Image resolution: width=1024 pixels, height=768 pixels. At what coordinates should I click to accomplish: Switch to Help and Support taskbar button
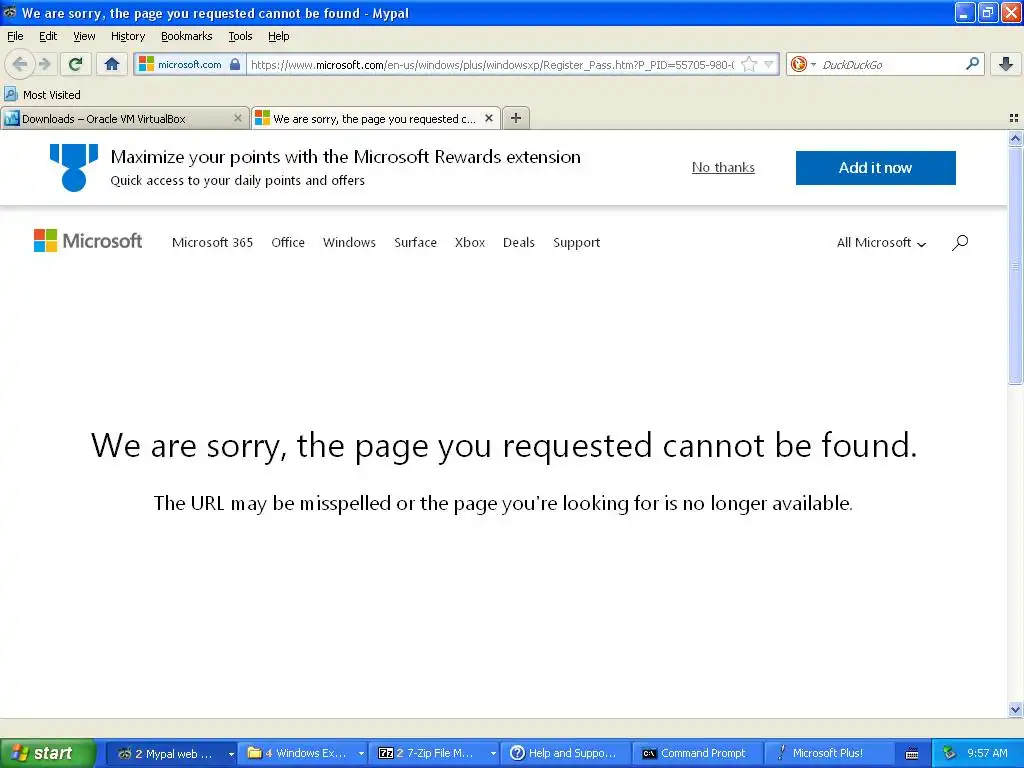tap(565, 753)
